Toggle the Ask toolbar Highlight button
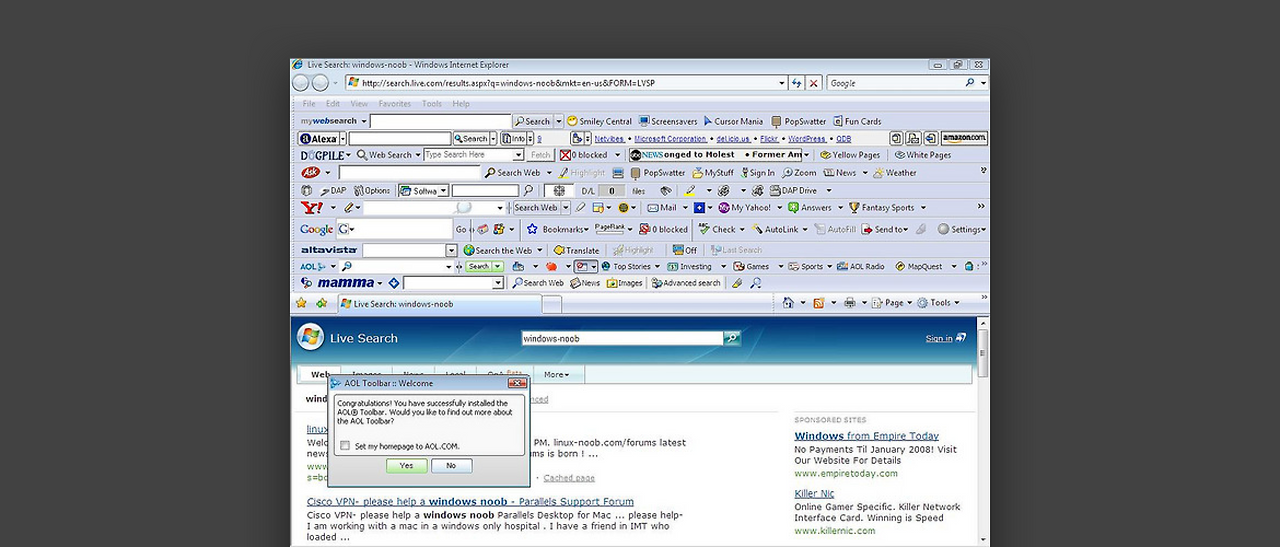The image size is (1280, 547). click(x=581, y=173)
